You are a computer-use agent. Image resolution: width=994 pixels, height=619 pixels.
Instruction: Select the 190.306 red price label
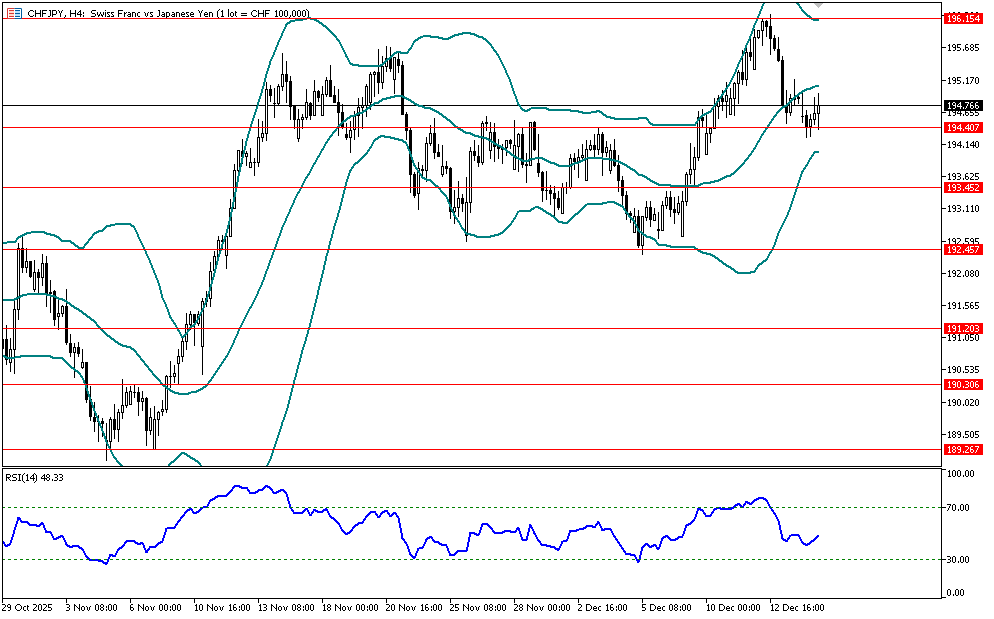click(964, 384)
